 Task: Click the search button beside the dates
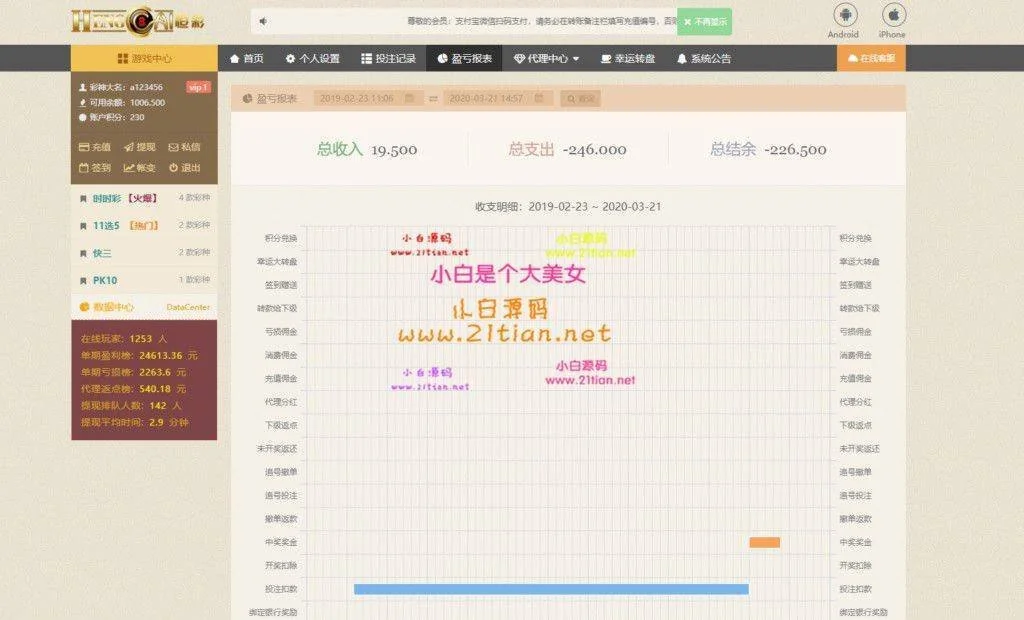coord(581,99)
